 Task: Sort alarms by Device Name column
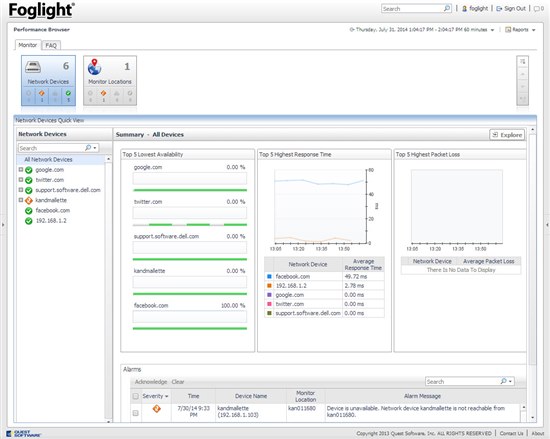251,396
